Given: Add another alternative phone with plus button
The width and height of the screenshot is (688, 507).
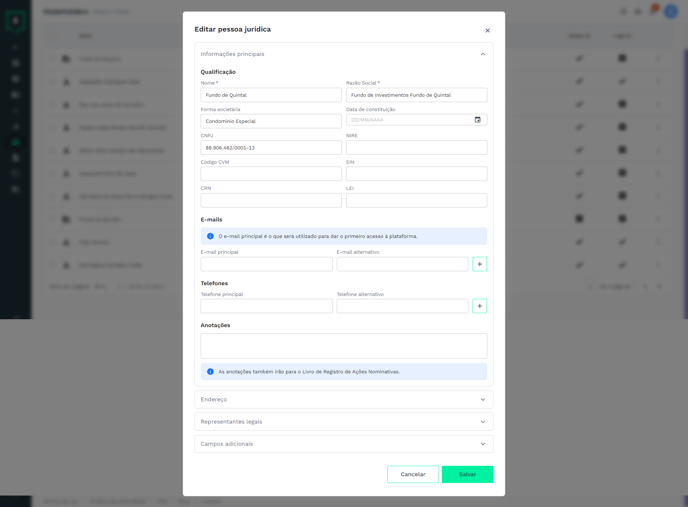Looking at the screenshot, I should pos(479,306).
